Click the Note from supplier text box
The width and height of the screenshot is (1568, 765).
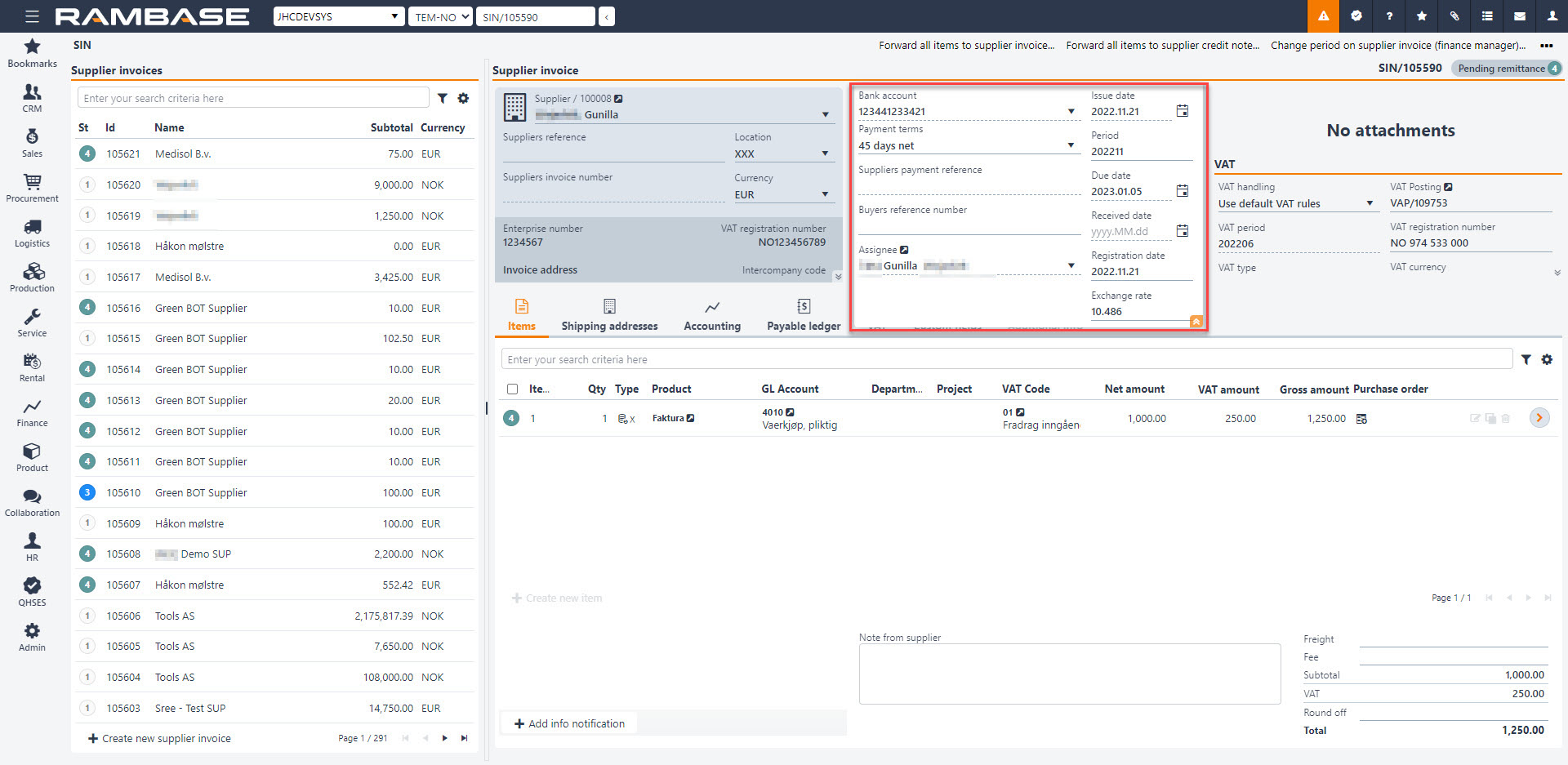tap(1069, 674)
